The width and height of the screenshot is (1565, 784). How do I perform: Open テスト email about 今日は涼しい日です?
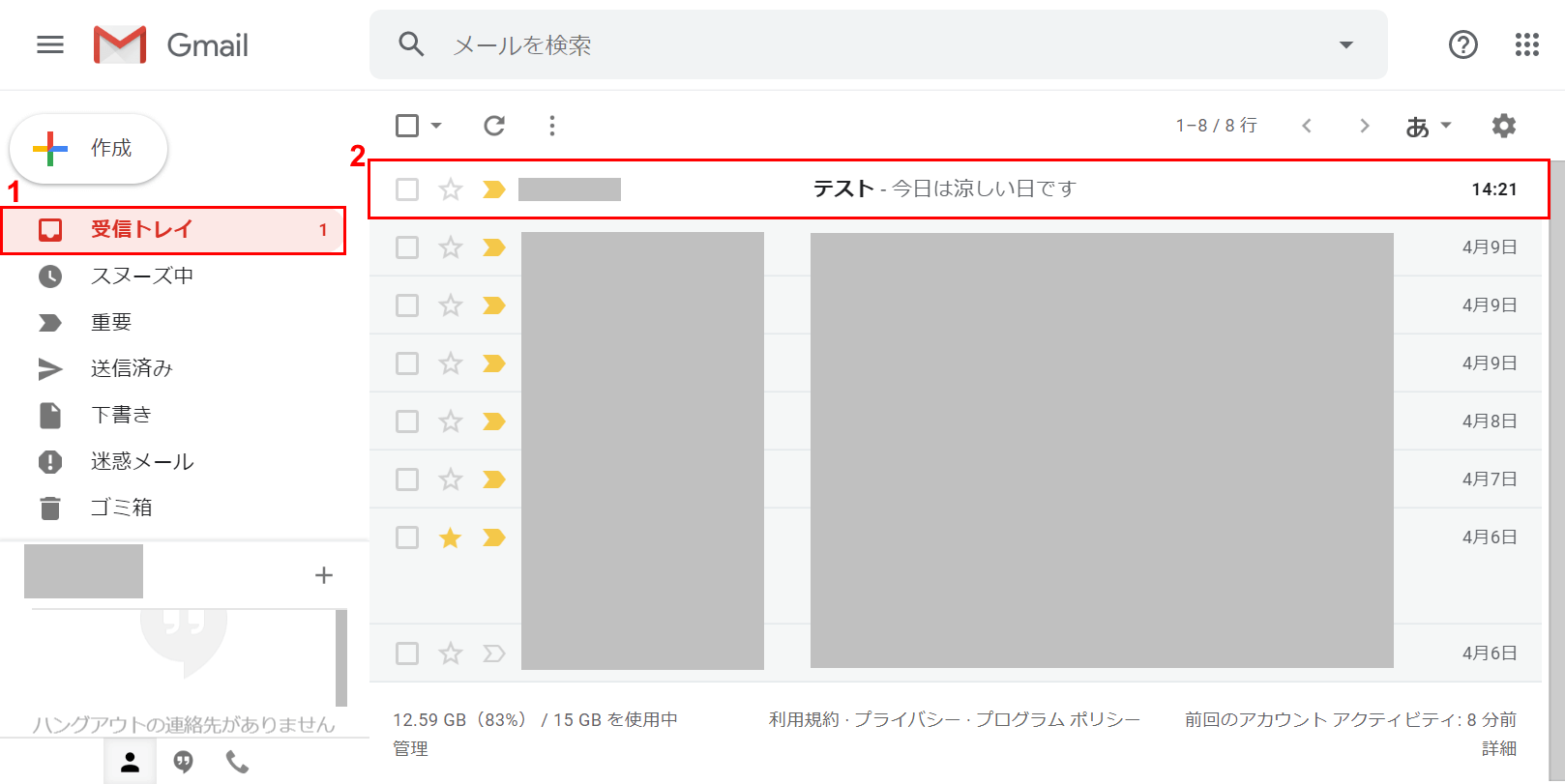click(959, 189)
